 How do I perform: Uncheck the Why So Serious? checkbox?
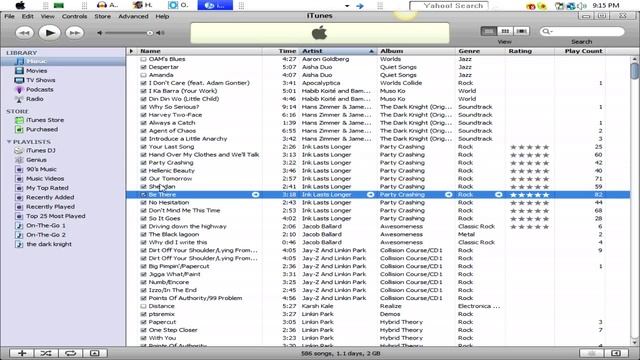click(x=143, y=107)
